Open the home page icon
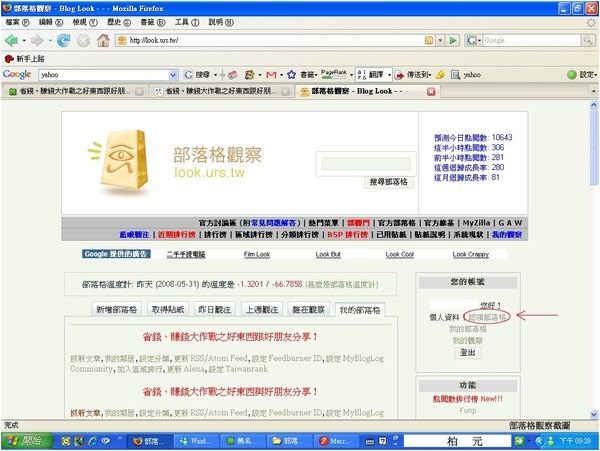This screenshot has width=600, height=451. tap(103, 40)
